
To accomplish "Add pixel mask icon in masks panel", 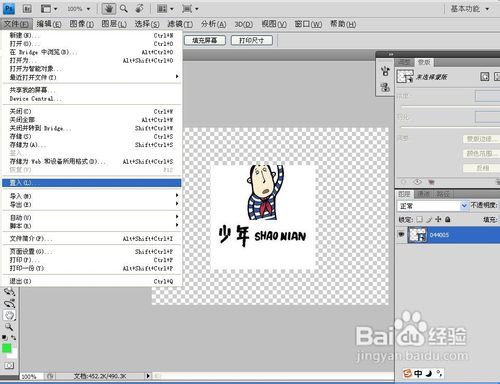I will click(485, 77).
